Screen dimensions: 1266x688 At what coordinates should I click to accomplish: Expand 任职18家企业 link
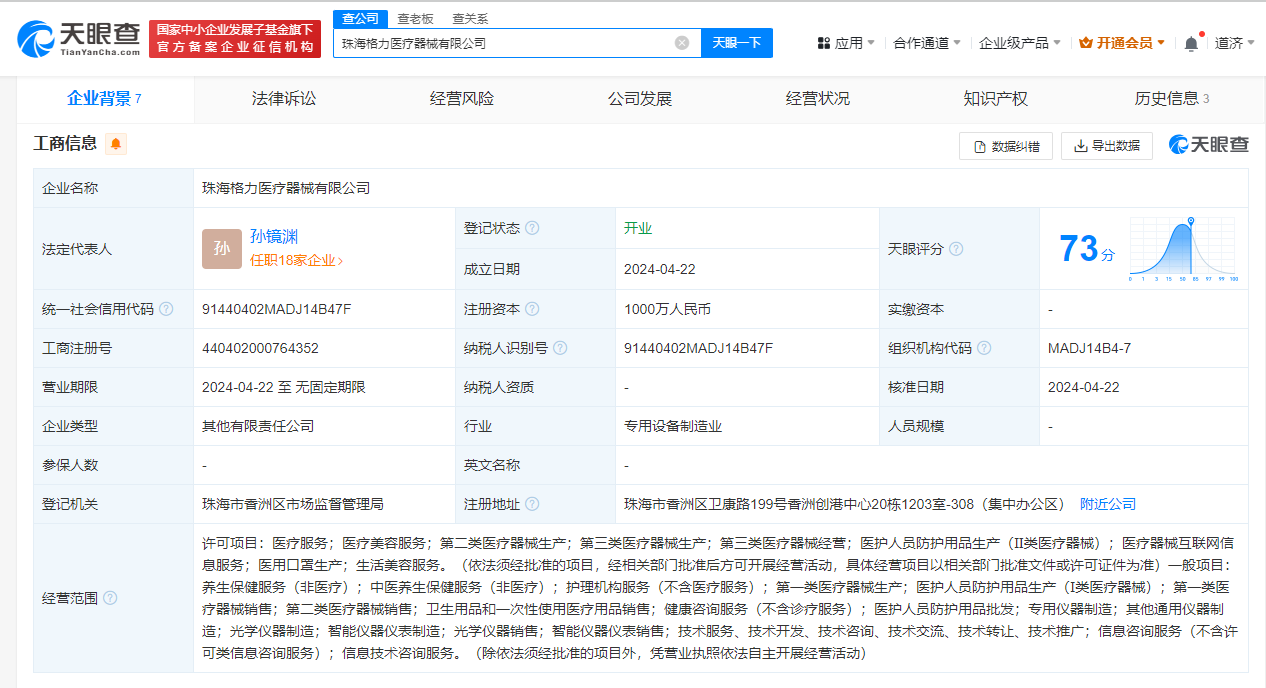[296, 260]
